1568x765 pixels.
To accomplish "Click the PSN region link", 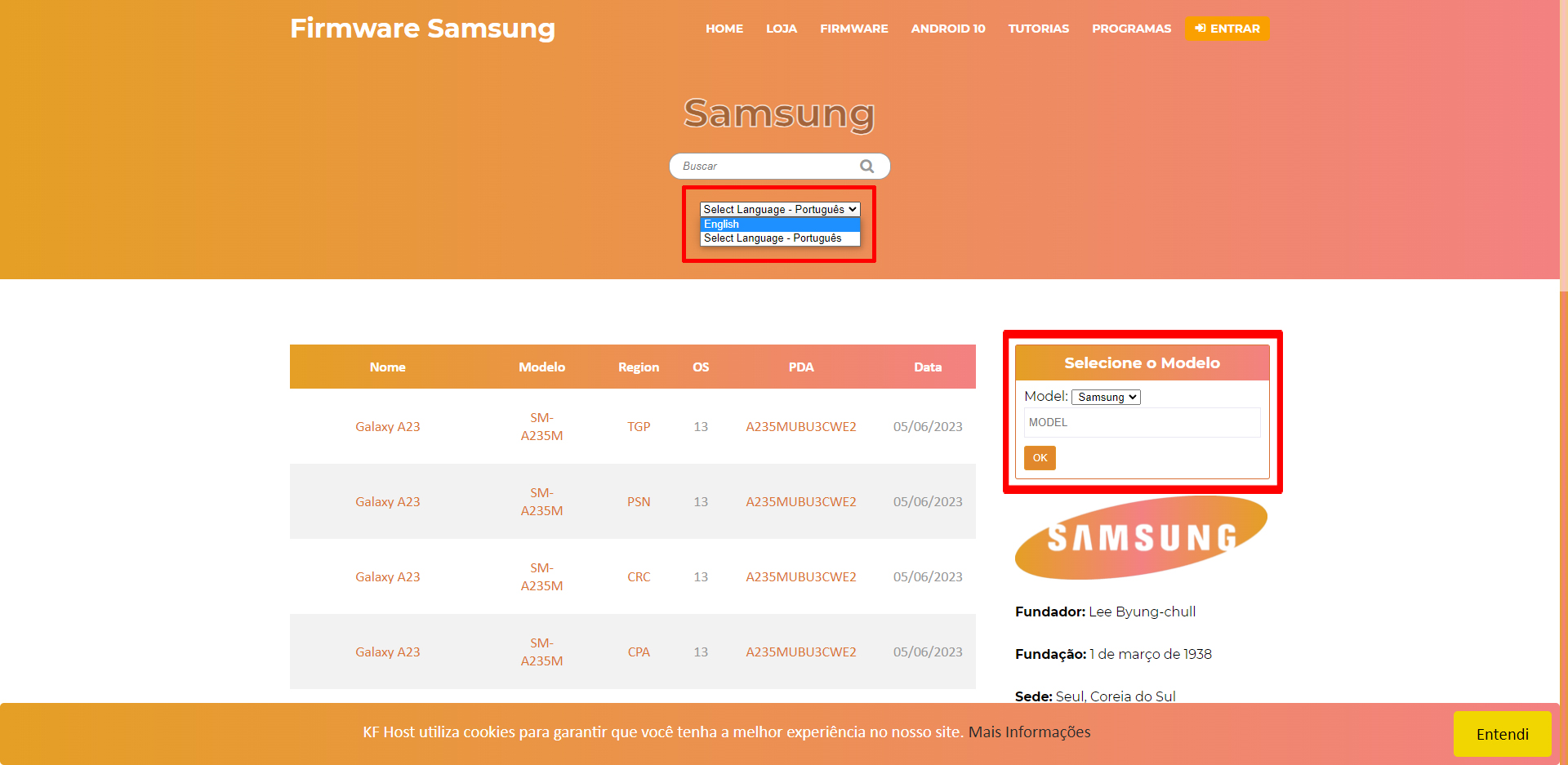I will click(x=639, y=502).
